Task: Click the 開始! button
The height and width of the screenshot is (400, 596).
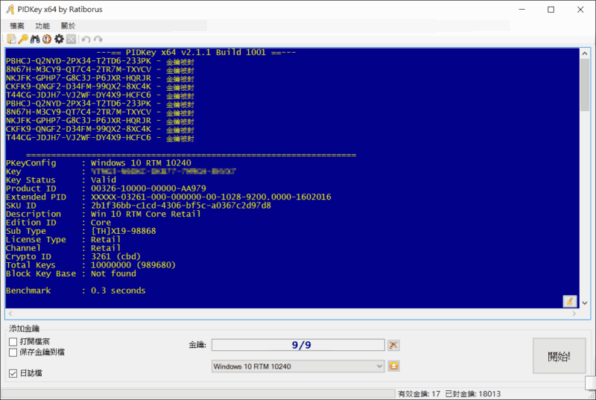Action: click(559, 356)
